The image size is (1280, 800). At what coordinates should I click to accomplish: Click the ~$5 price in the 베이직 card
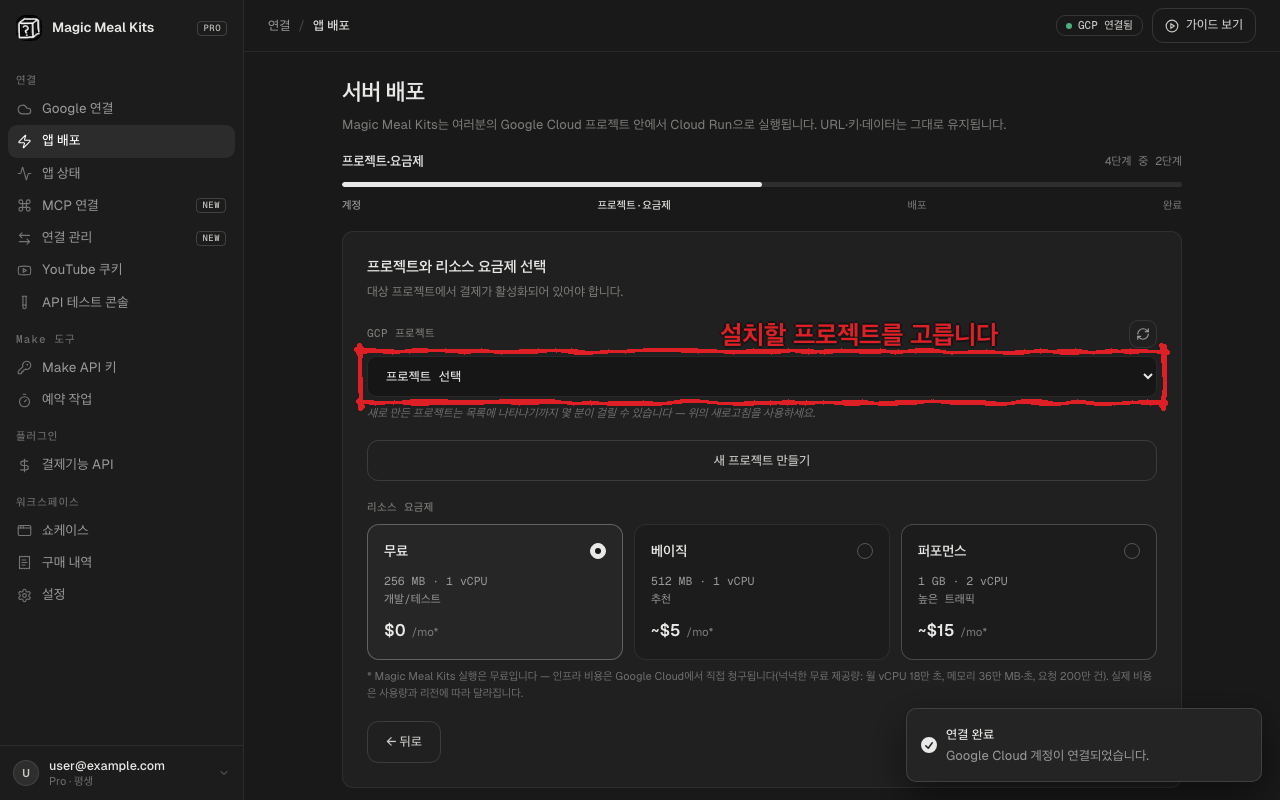pyautogui.click(x=666, y=631)
